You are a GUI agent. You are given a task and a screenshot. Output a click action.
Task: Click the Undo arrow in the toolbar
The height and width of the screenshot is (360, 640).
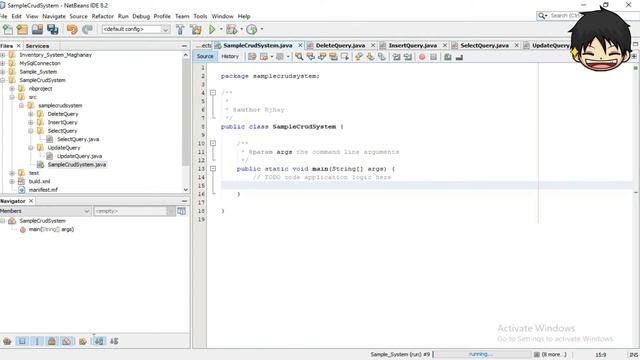(72, 29)
